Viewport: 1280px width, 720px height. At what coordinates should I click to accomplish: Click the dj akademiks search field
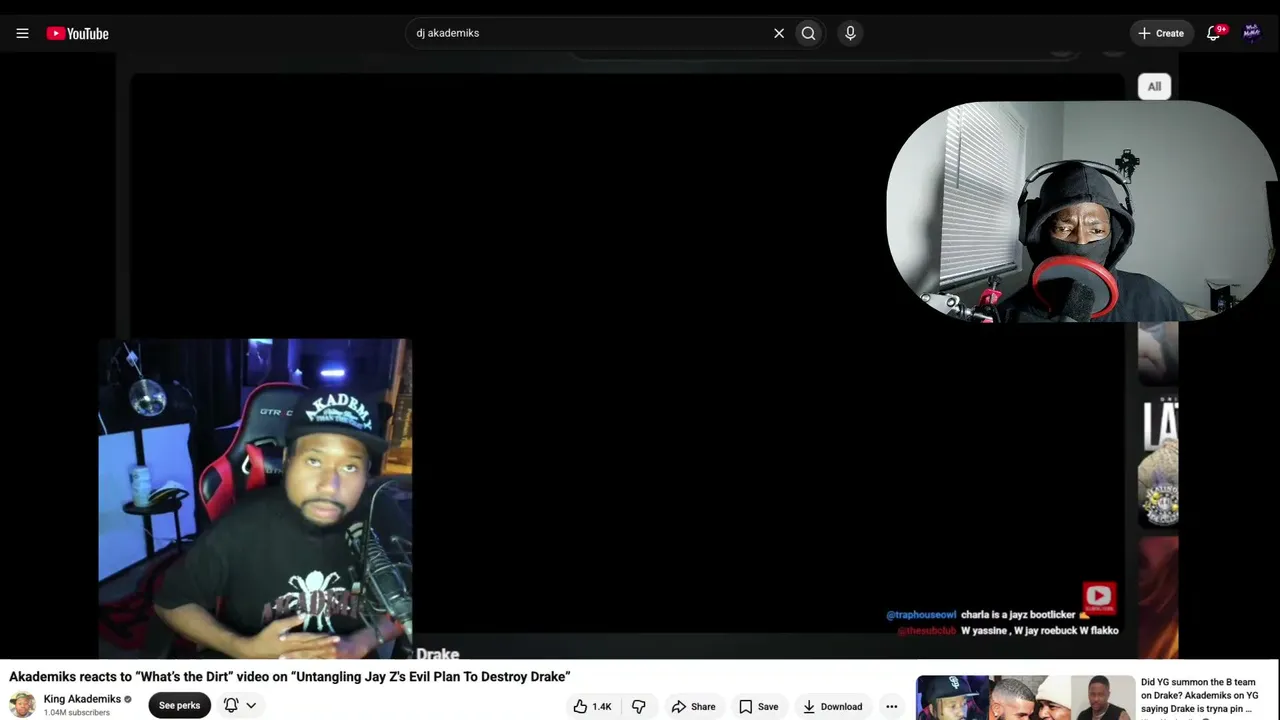coord(590,33)
